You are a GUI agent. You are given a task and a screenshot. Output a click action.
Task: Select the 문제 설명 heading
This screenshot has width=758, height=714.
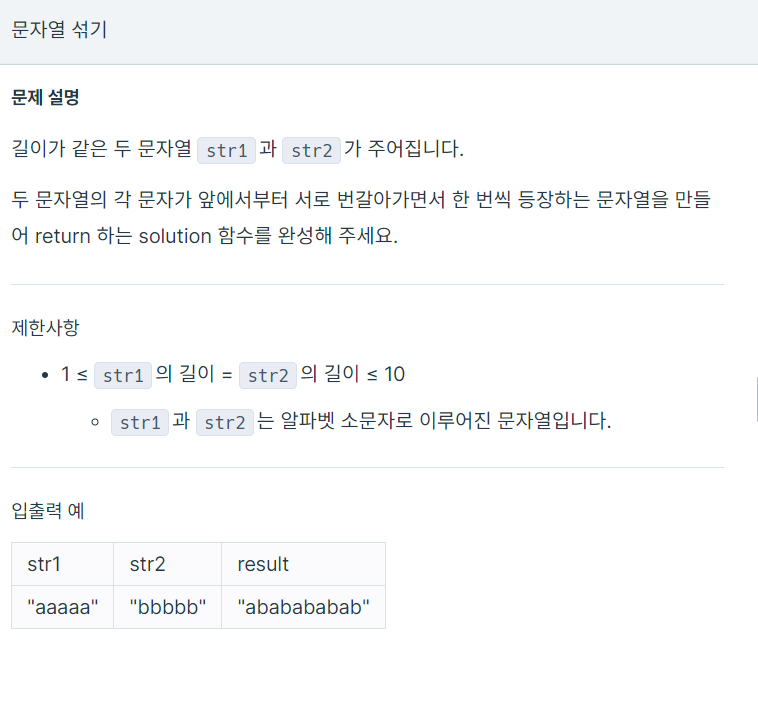[45, 97]
